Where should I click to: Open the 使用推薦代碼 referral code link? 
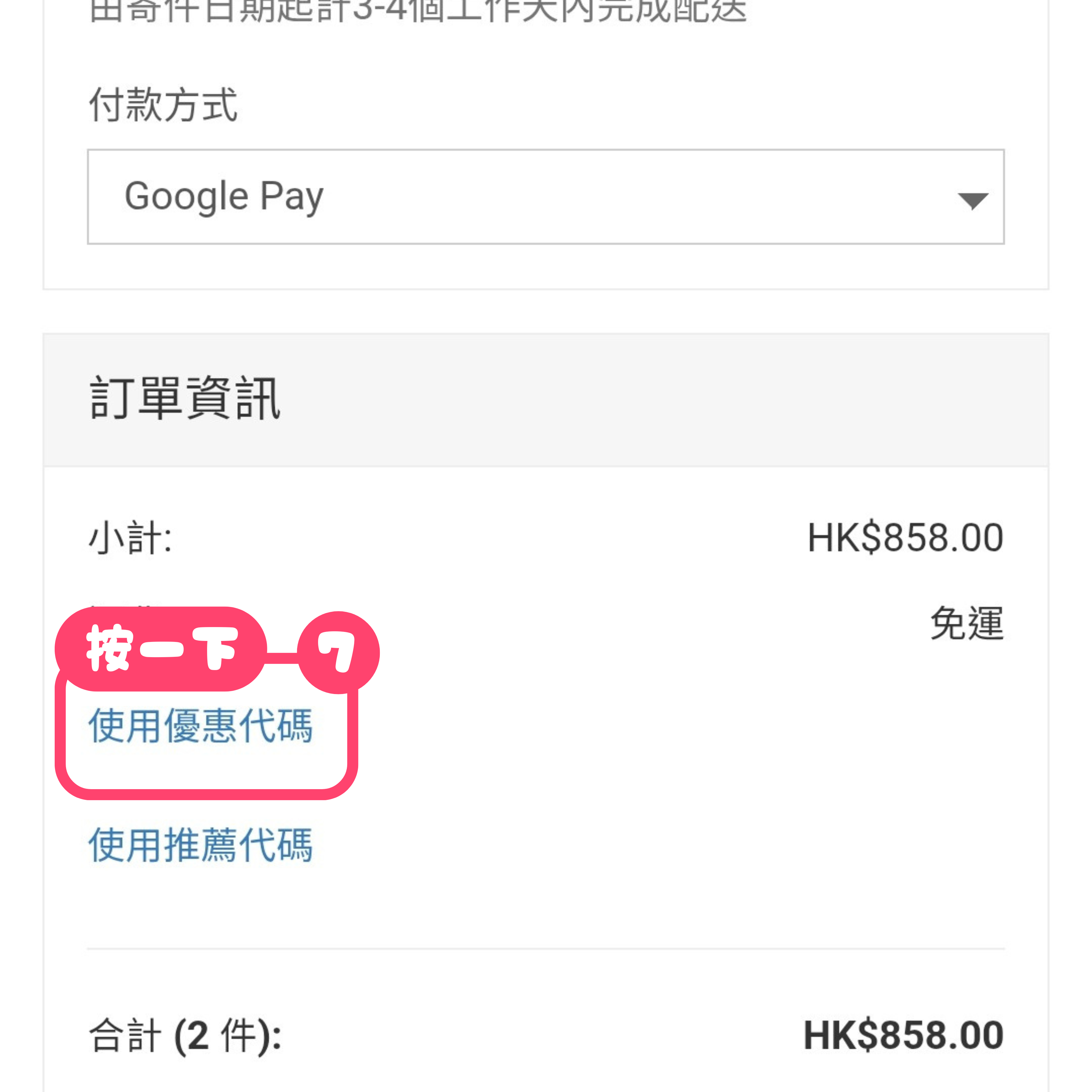[x=200, y=844]
